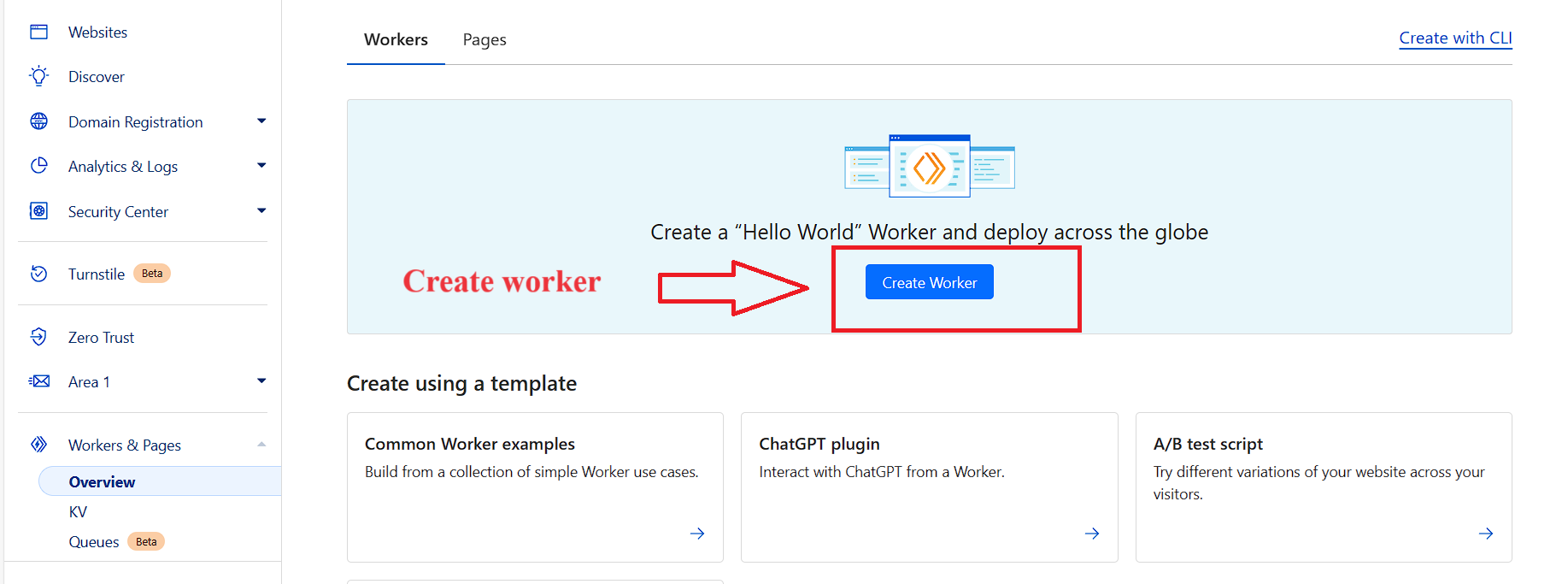Switch to the Pages tab
This screenshot has height=584, width=1568.
pyautogui.click(x=484, y=39)
